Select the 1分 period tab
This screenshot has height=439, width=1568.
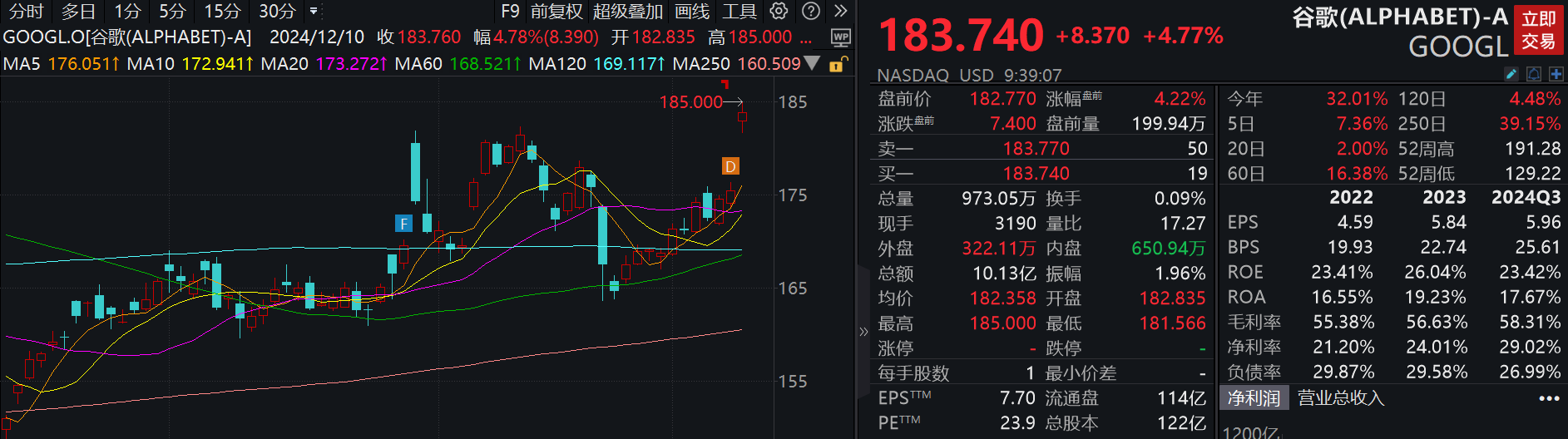coord(127,12)
